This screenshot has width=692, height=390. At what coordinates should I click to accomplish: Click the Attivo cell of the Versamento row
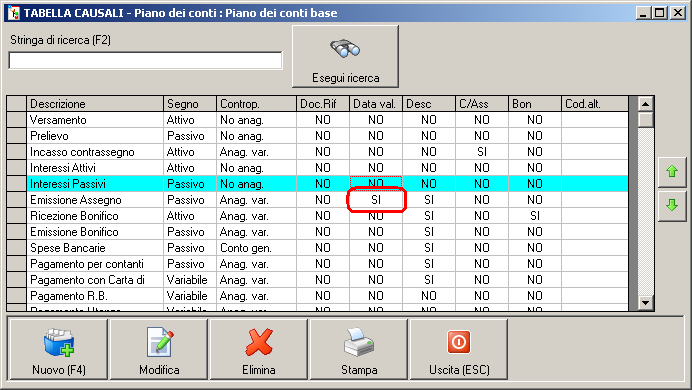[x=190, y=120]
